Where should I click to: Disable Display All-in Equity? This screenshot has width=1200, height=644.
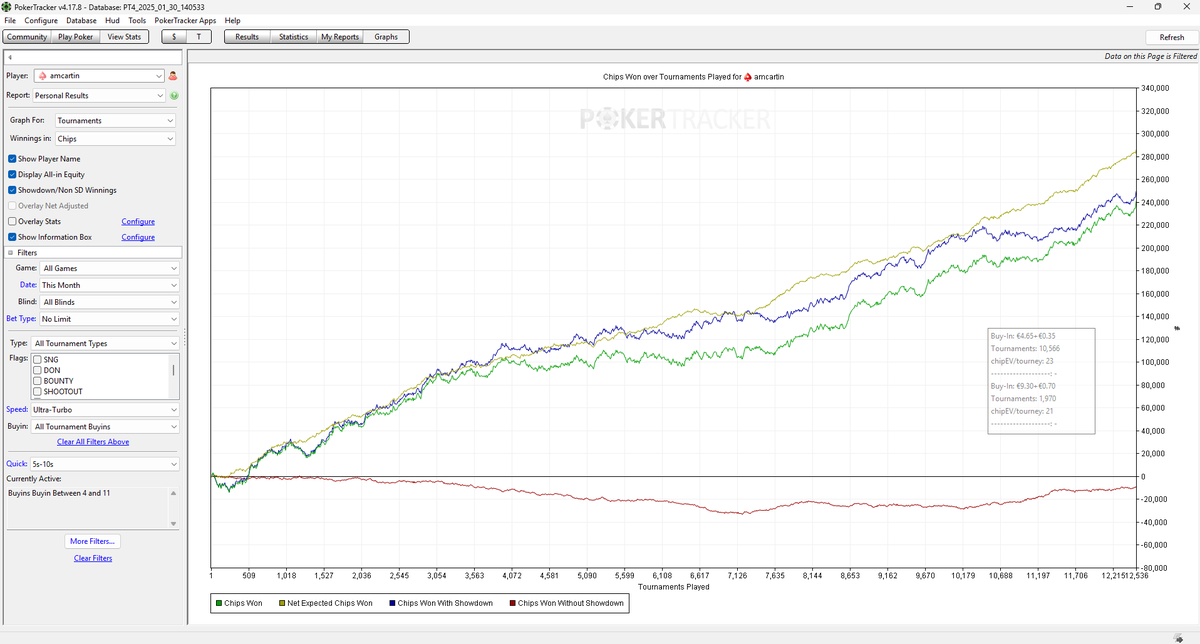click(12, 174)
